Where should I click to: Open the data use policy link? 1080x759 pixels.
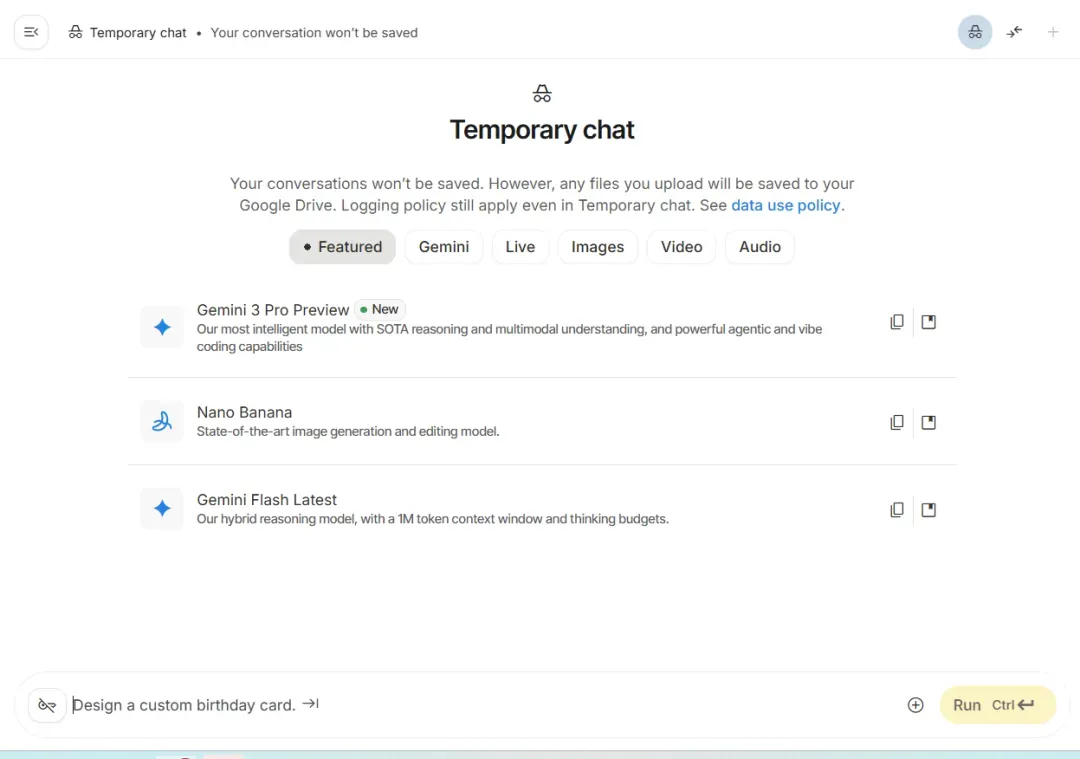pyautogui.click(x=785, y=205)
